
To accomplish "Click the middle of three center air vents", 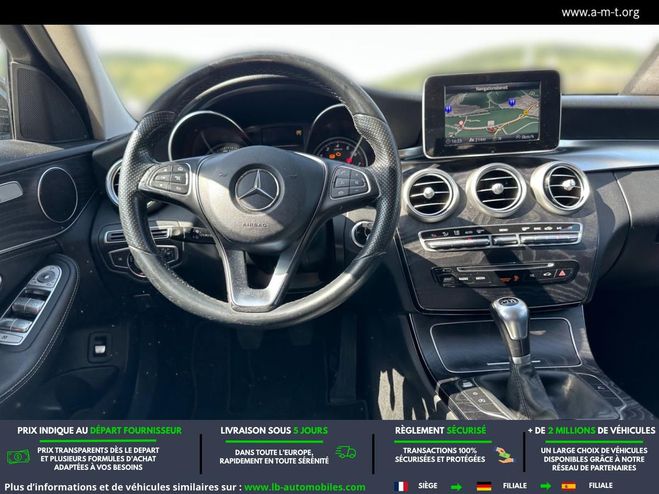I will [497, 190].
